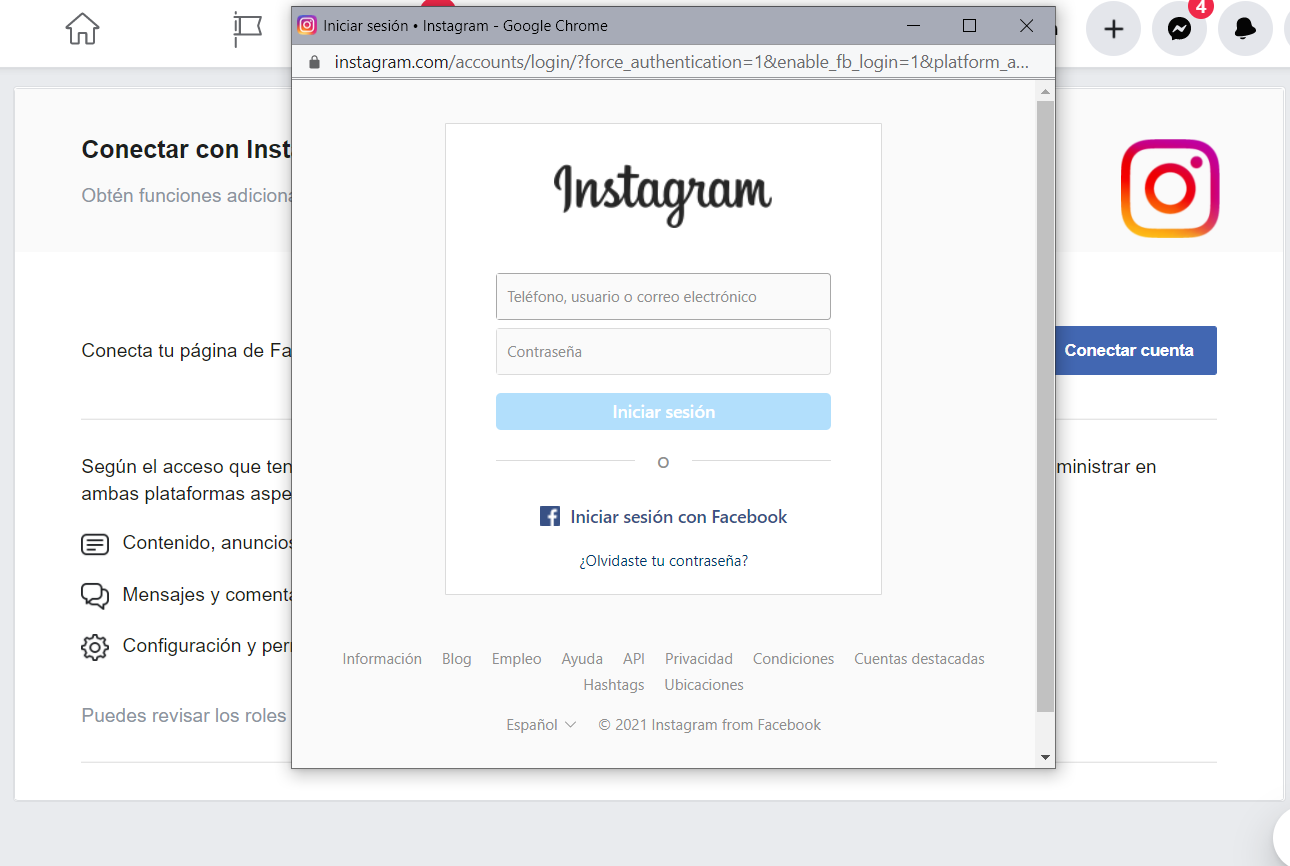1290x866 pixels.
Task: Open the Español language dropdown
Action: click(541, 725)
